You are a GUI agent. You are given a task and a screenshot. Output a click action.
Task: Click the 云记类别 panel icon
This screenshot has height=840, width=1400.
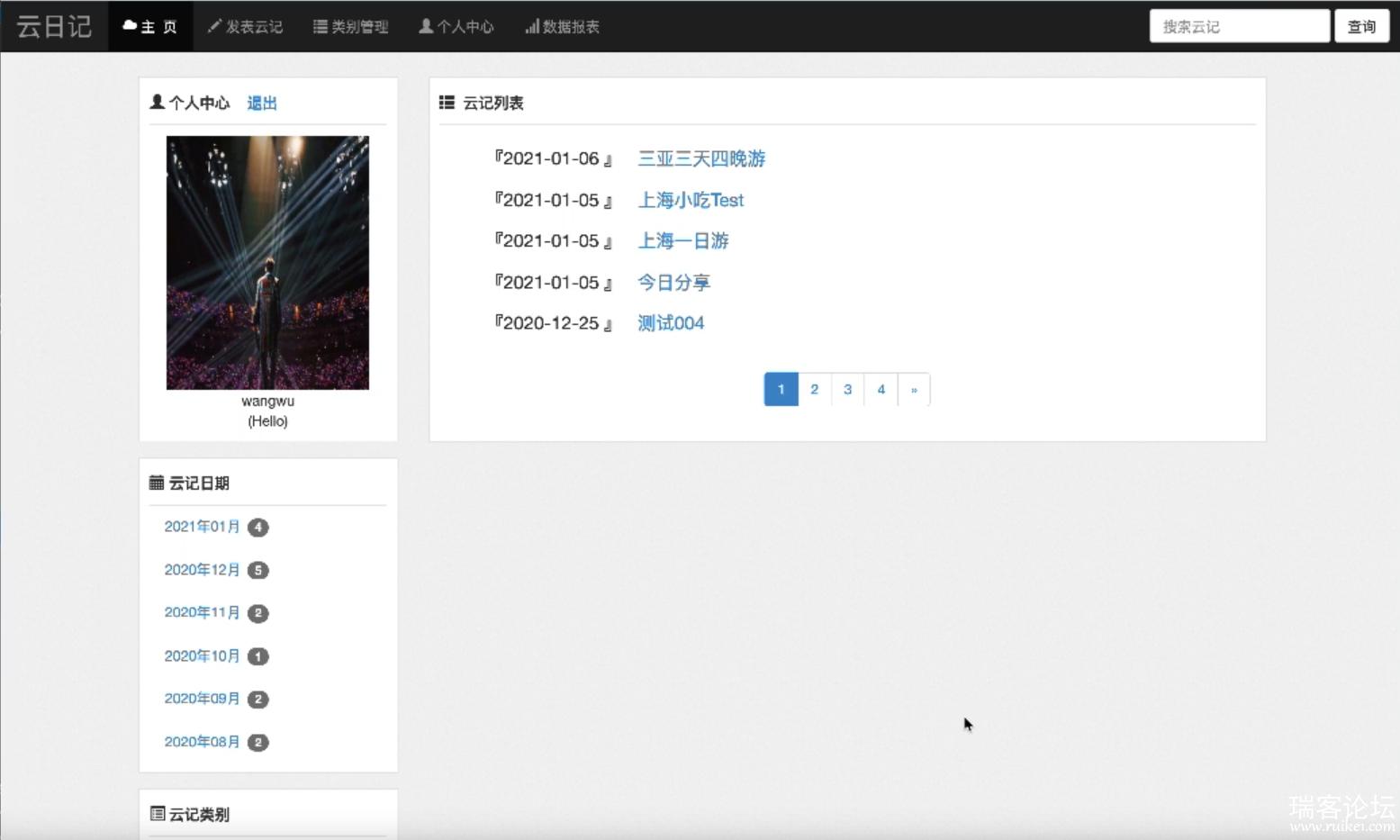click(158, 814)
